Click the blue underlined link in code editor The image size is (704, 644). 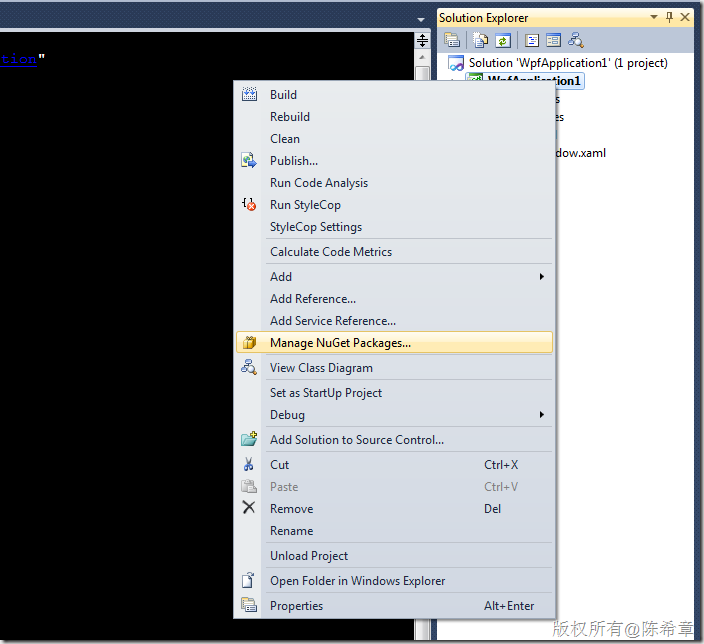pos(18,59)
